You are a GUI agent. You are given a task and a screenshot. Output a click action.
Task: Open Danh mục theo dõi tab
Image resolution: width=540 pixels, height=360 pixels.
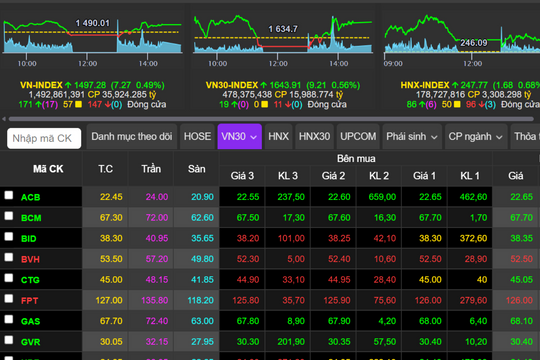click(x=132, y=137)
